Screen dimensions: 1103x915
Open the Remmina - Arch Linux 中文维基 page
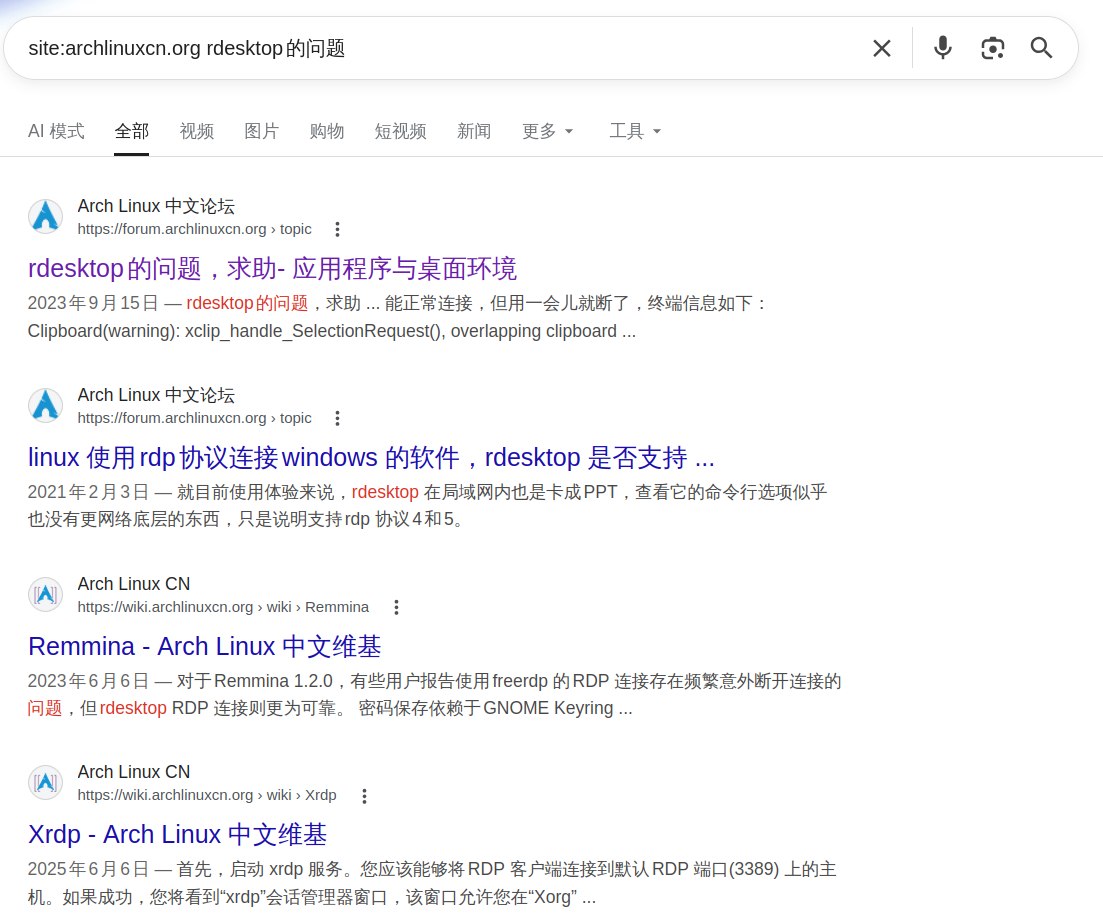tap(203, 646)
